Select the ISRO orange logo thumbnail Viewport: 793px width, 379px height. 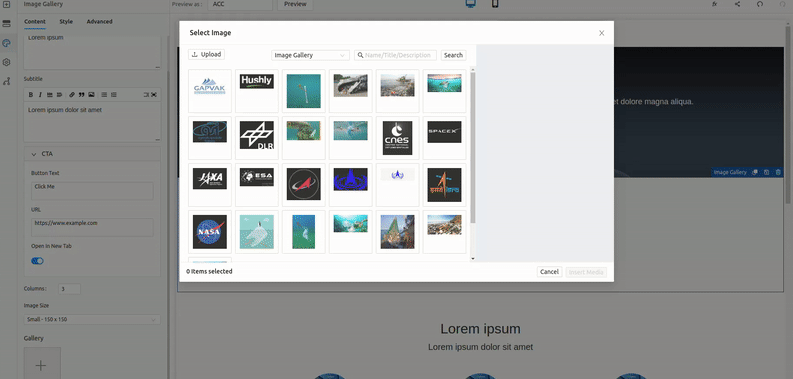click(445, 185)
